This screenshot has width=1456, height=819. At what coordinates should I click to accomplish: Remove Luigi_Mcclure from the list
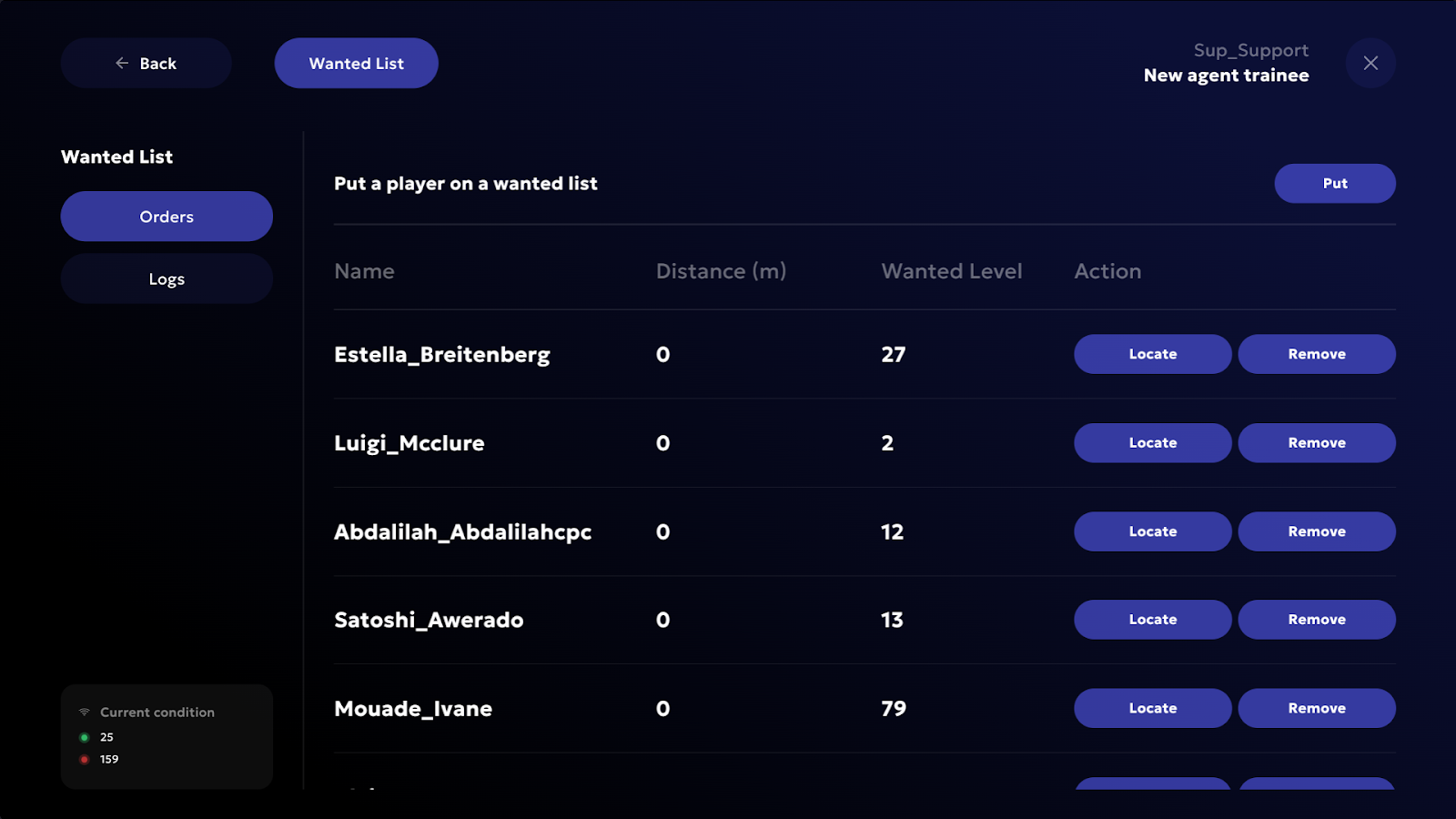click(1316, 443)
